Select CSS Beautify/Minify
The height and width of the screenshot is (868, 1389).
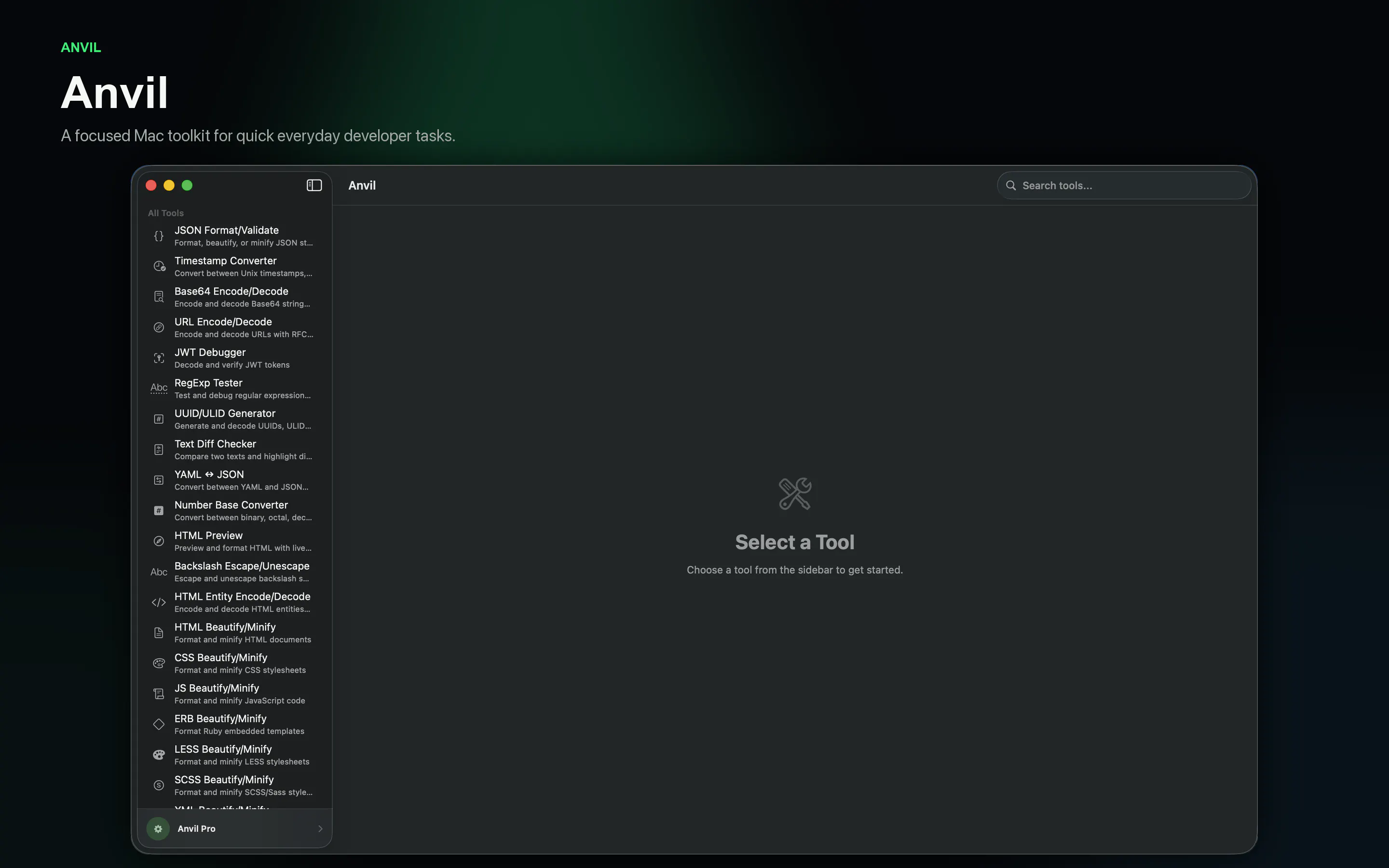click(235, 663)
